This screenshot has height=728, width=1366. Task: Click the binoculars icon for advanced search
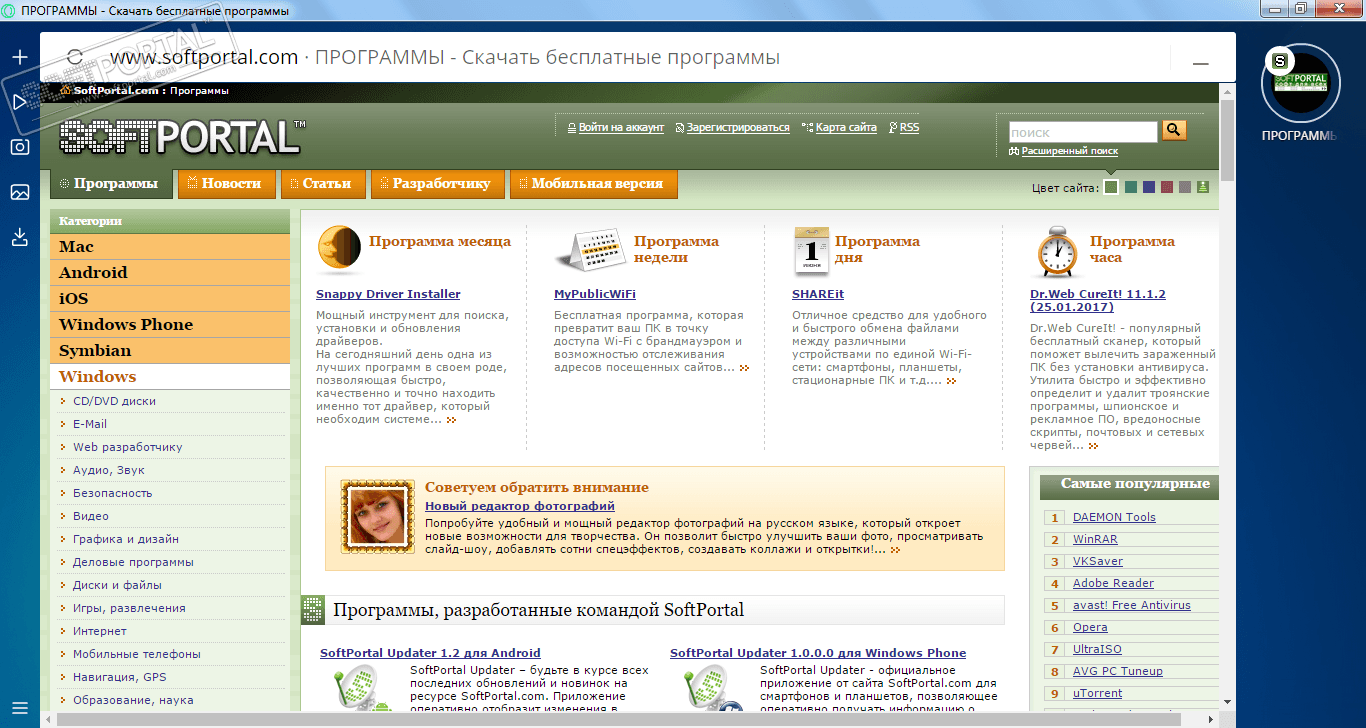pos(1014,152)
